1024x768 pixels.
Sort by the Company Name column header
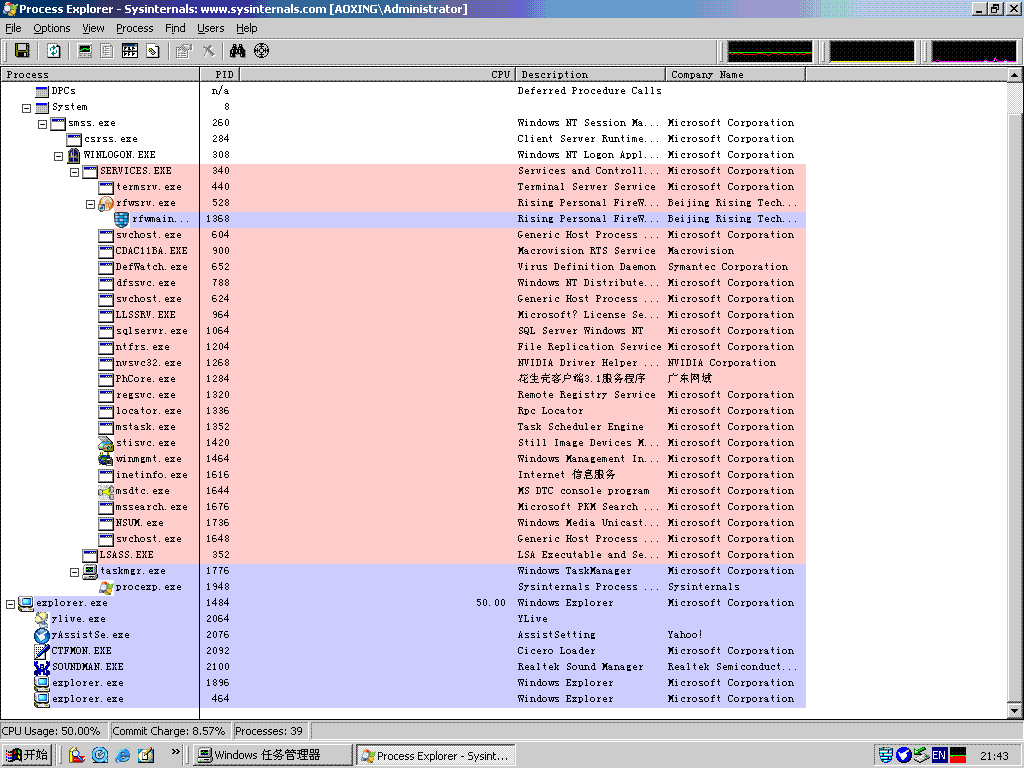pos(735,74)
